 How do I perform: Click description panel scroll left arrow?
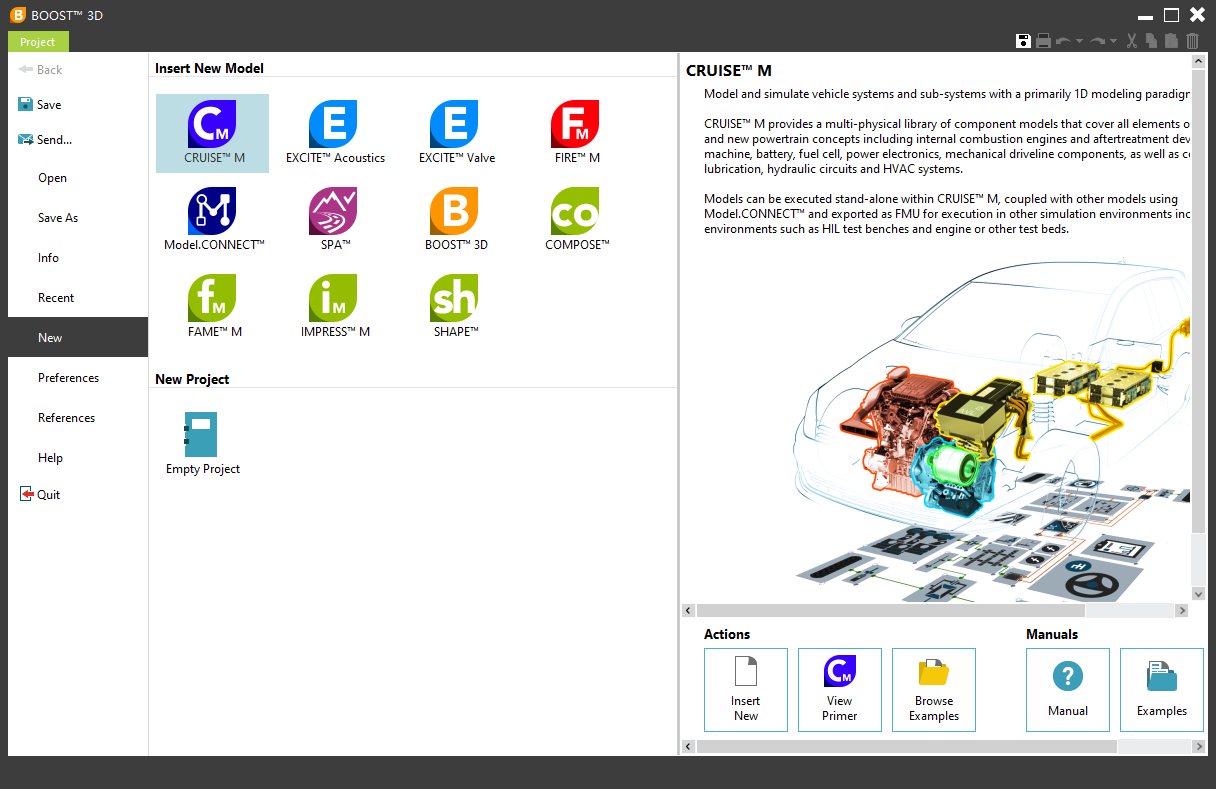688,610
